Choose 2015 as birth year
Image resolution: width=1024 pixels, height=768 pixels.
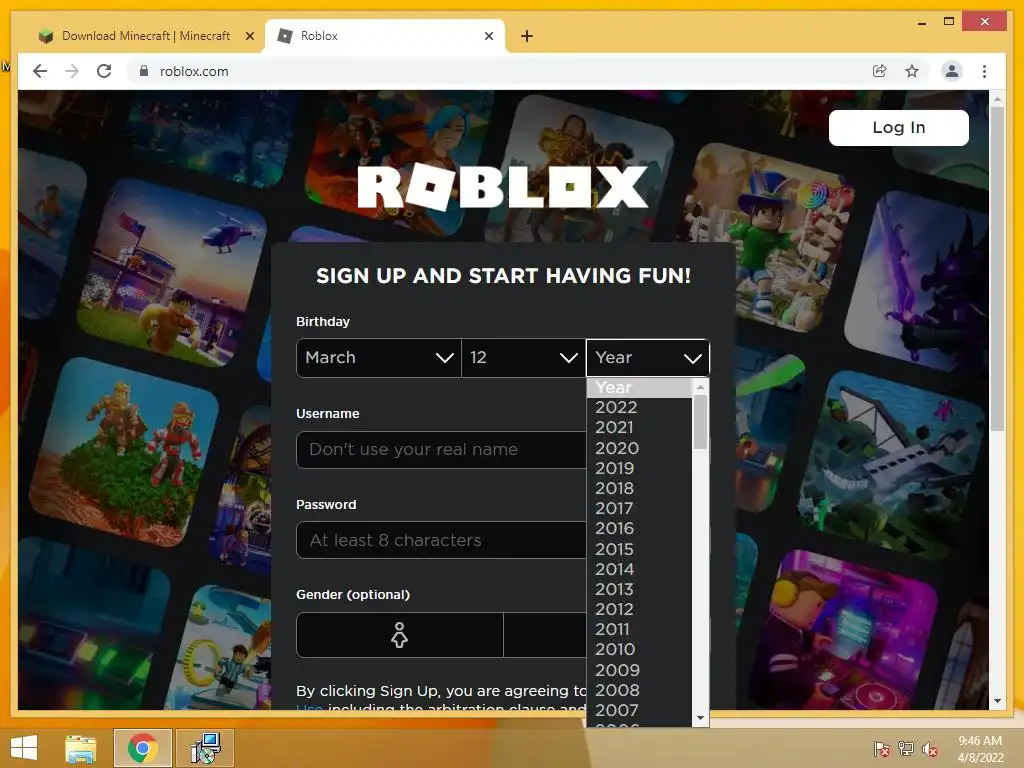click(x=639, y=549)
